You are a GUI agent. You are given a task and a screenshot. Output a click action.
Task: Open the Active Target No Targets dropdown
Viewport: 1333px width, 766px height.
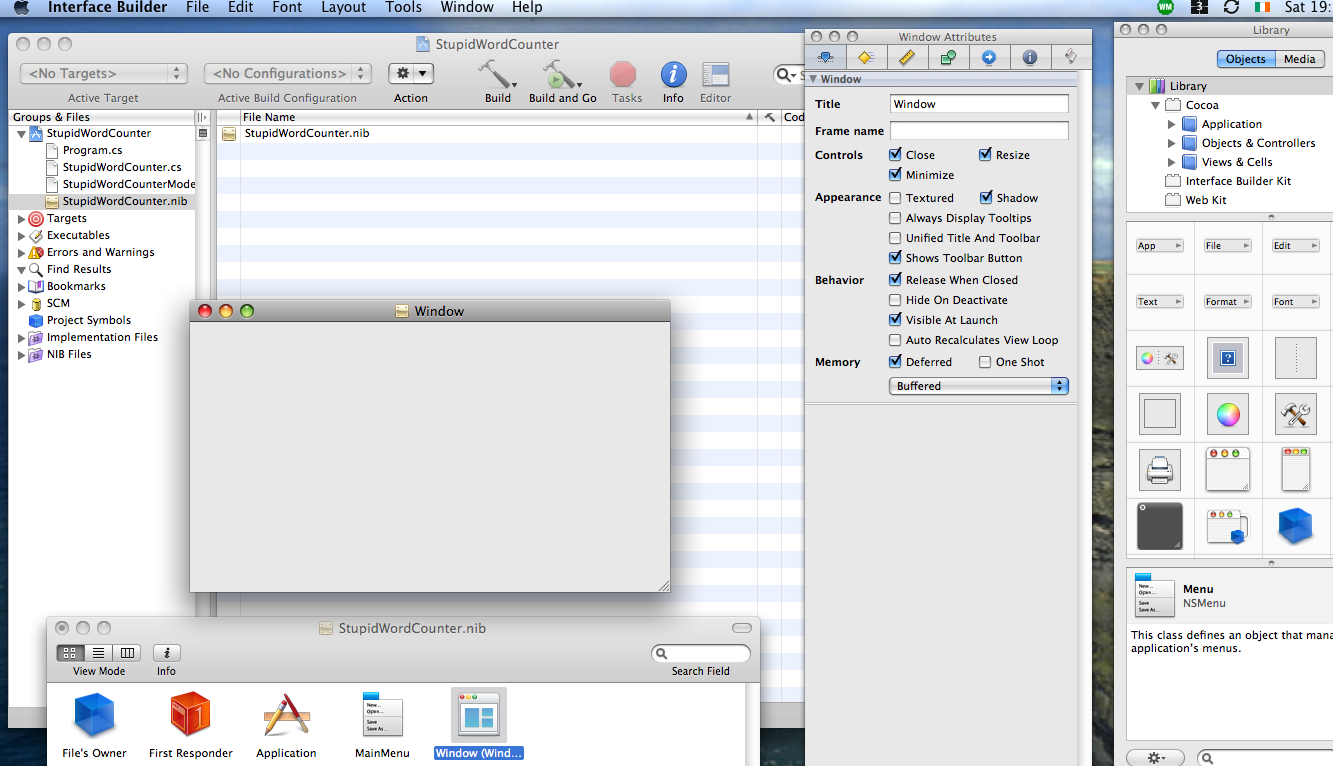tap(104, 74)
